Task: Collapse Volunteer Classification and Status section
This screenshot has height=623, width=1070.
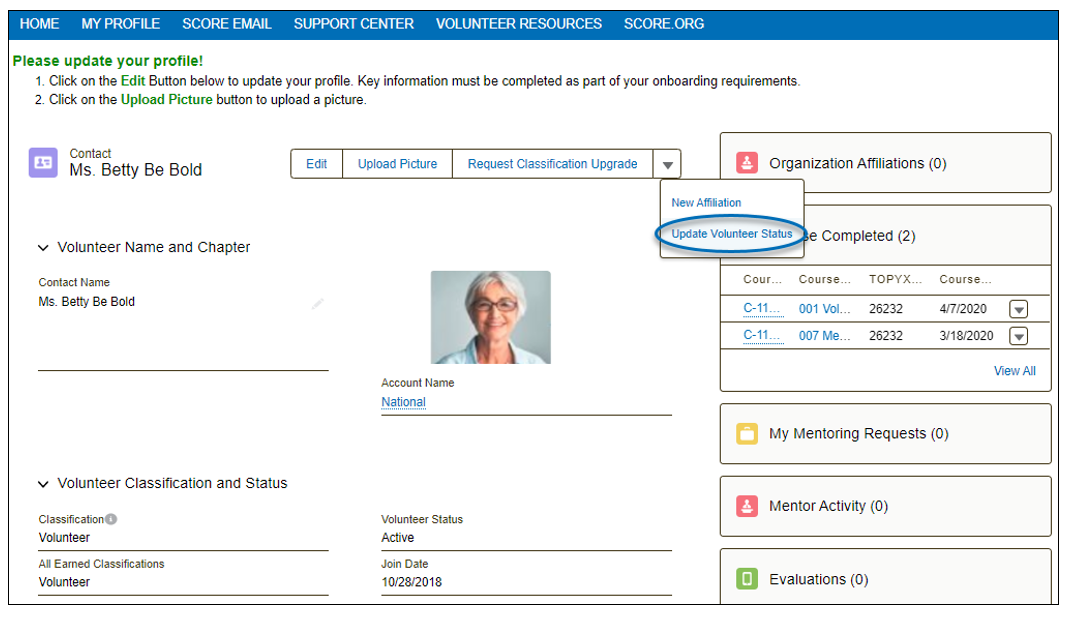Action: pyautogui.click(x=43, y=484)
